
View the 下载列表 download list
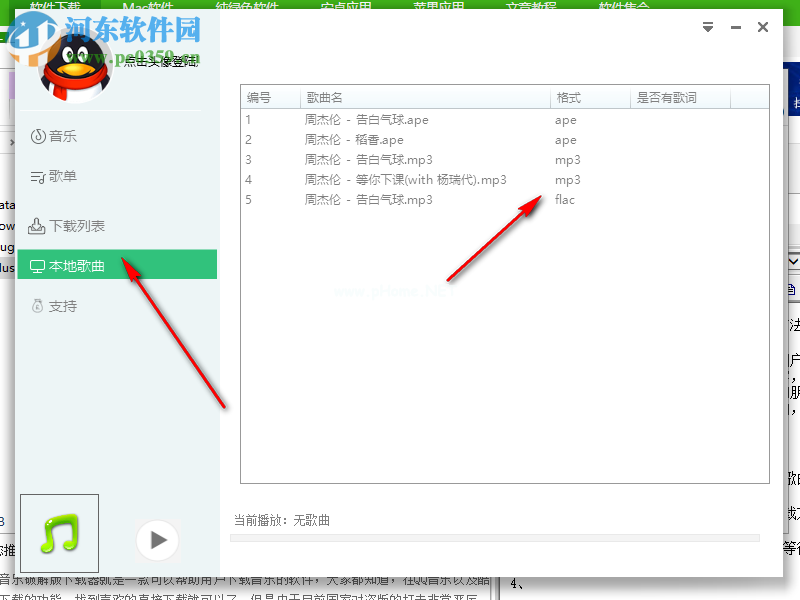pos(65,225)
